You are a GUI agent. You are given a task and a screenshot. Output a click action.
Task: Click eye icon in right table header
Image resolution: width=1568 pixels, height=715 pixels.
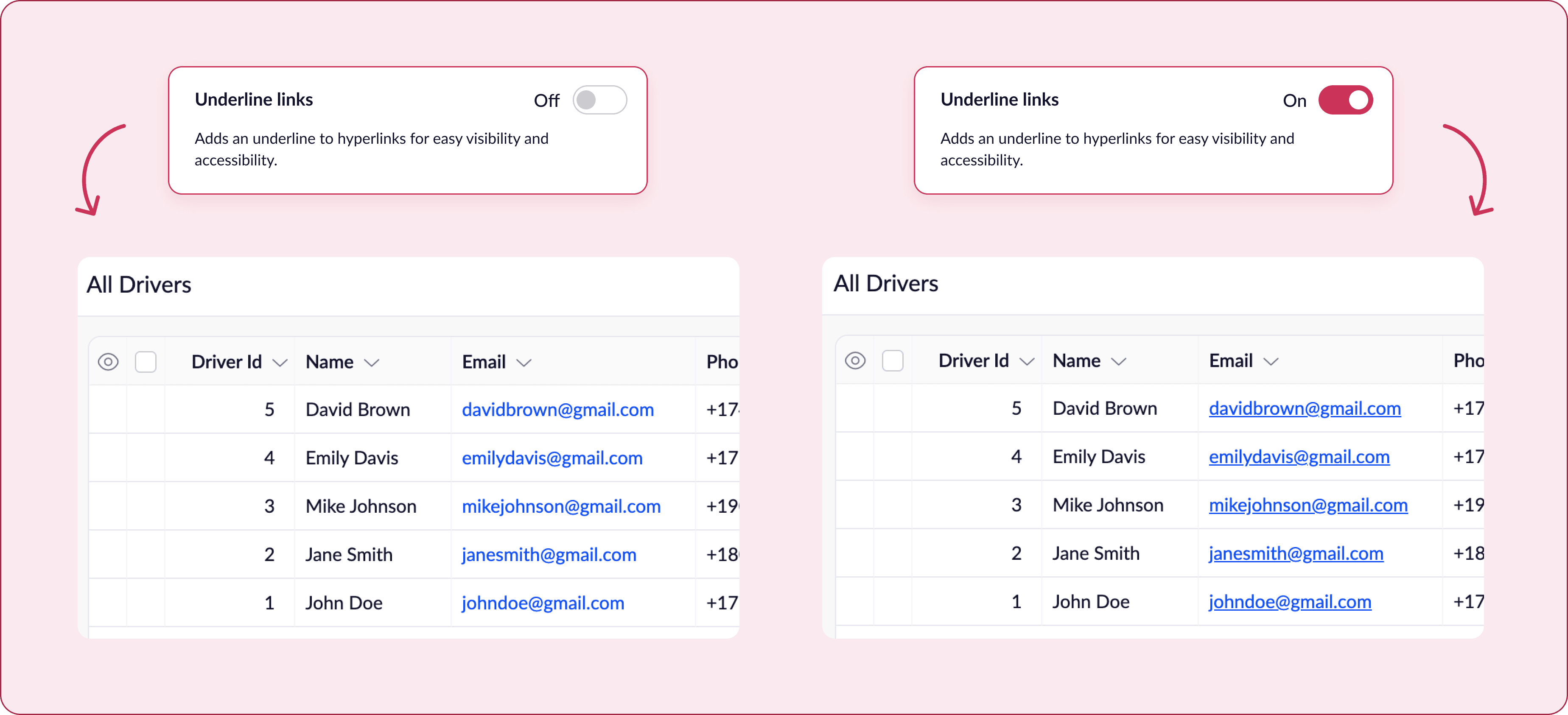point(854,361)
